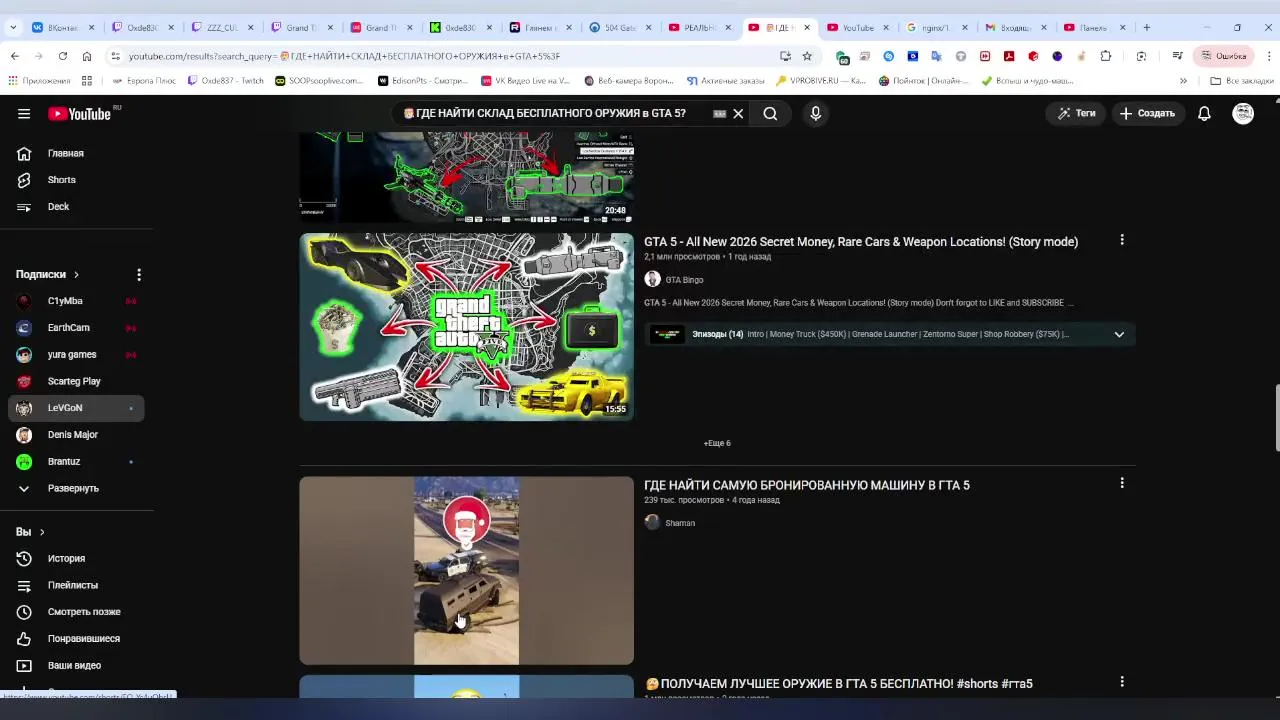Submit search with the magnifier icon
The height and width of the screenshot is (720, 1280).
click(x=770, y=114)
